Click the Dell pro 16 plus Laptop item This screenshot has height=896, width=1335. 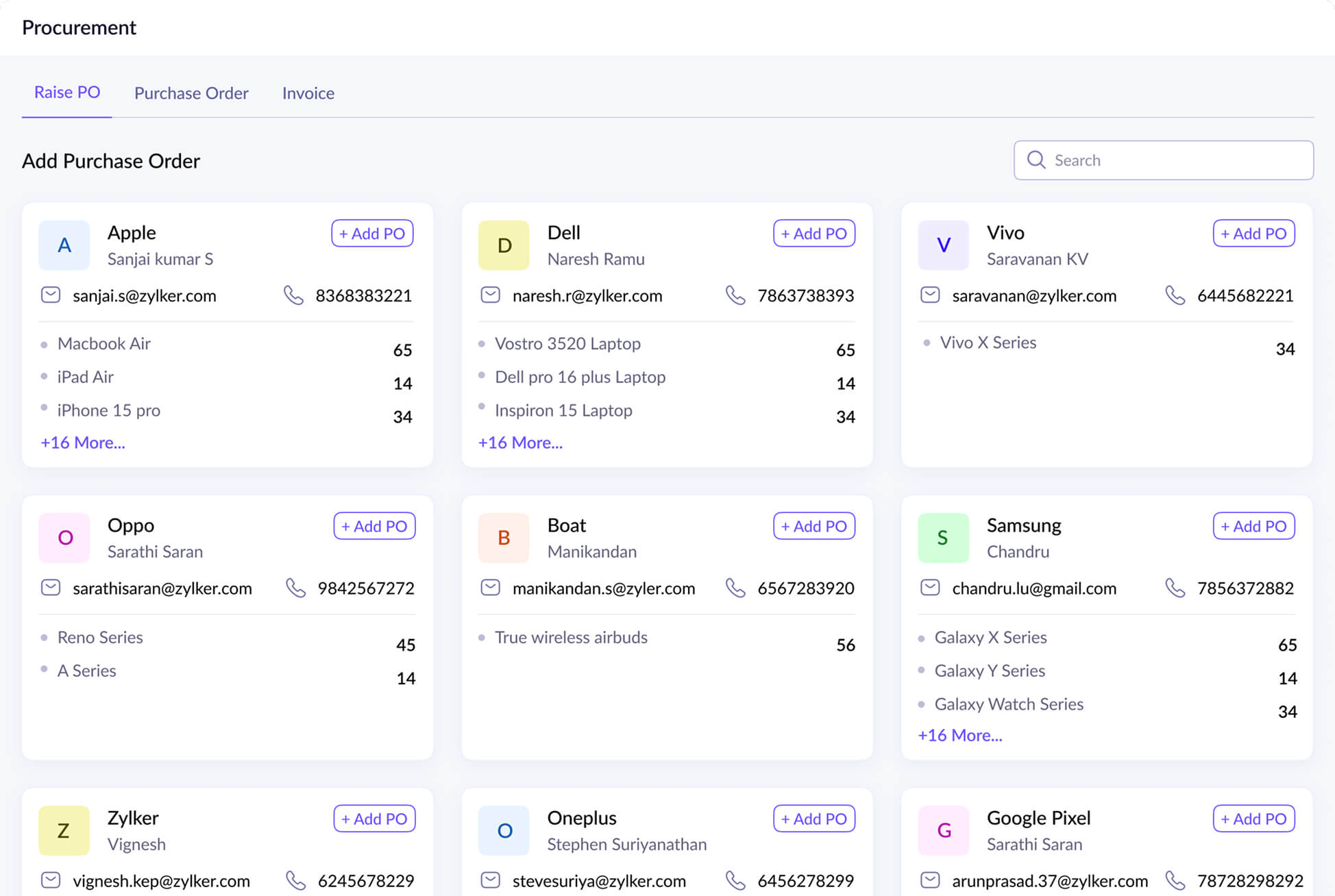580,377
